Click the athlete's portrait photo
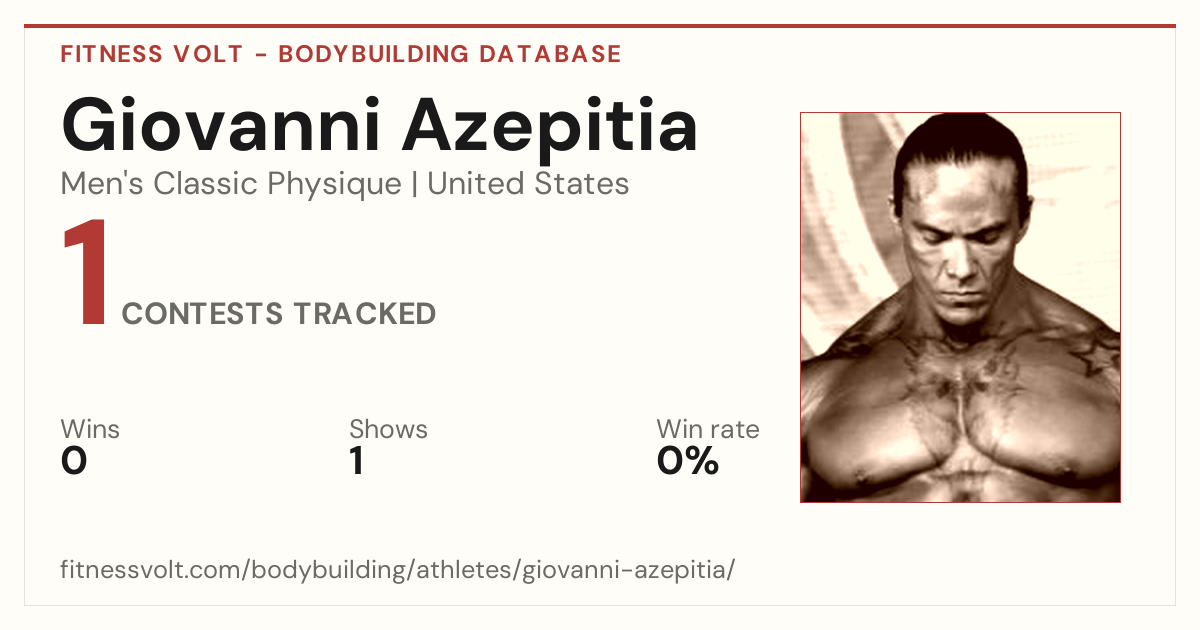Screen dimensions: 1200x630 pos(960,307)
